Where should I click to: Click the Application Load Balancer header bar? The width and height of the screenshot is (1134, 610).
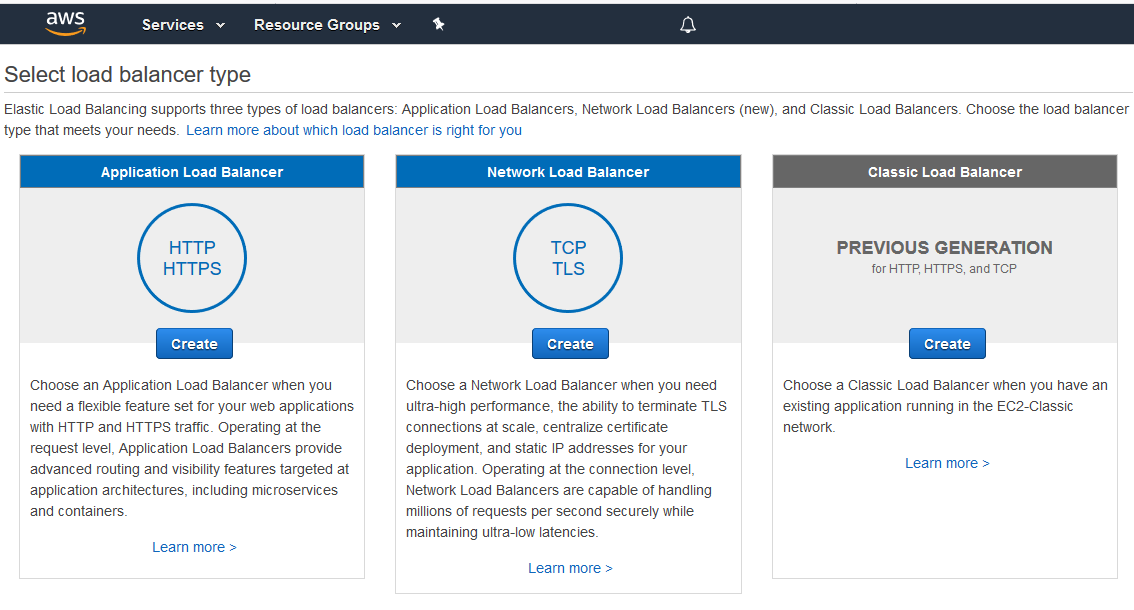pos(192,172)
